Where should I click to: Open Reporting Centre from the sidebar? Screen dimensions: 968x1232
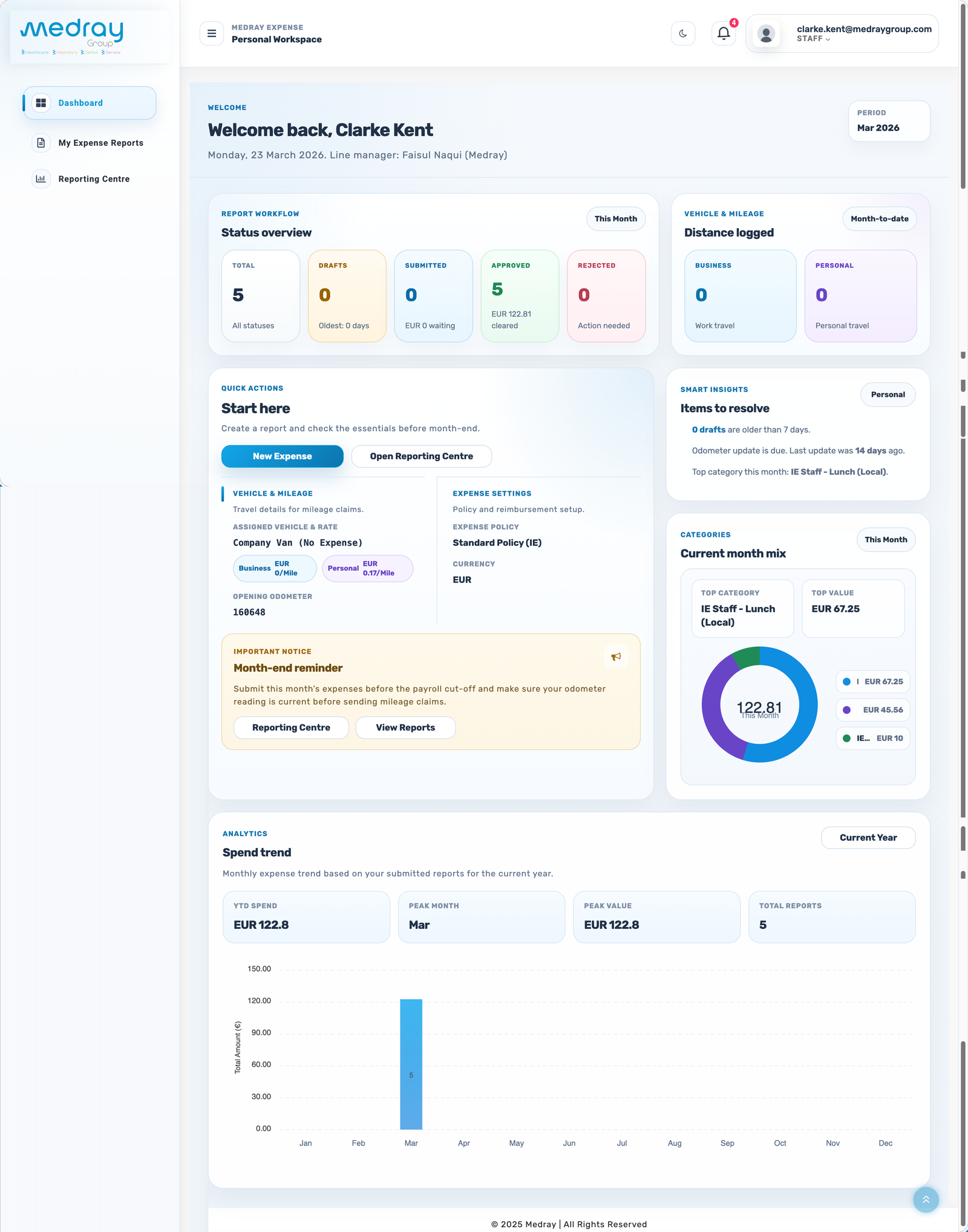point(93,179)
